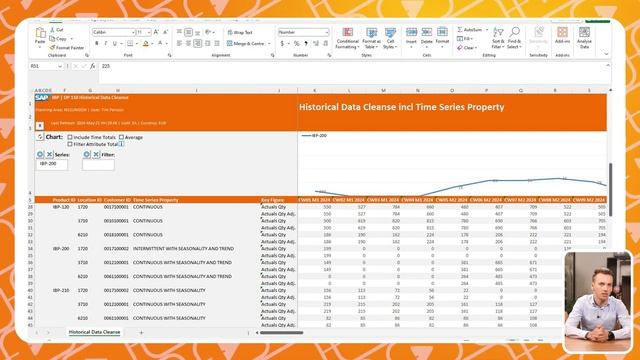Click the Insert Function fx icon
640x360 pixels.
pyautogui.click(x=93, y=66)
